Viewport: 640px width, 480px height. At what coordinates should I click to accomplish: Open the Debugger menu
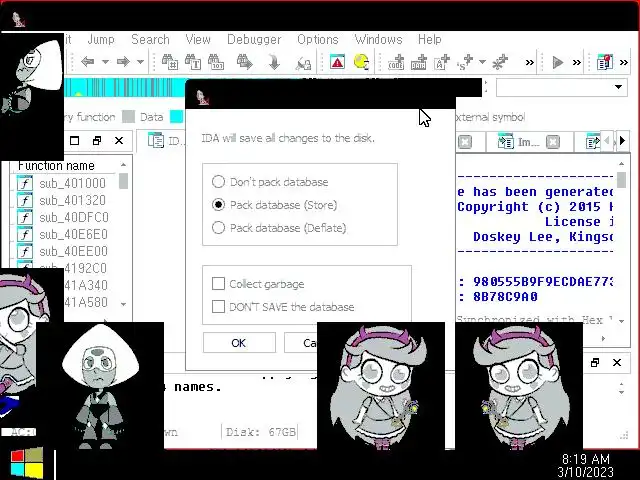click(x=254, y=39)
